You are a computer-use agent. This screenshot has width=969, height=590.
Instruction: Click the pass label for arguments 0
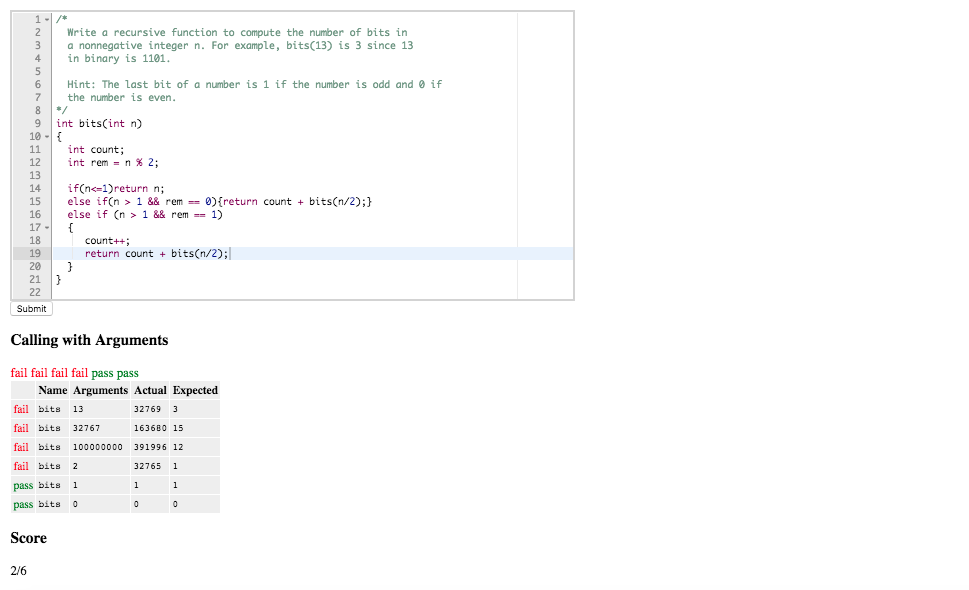tap(23, 504)
